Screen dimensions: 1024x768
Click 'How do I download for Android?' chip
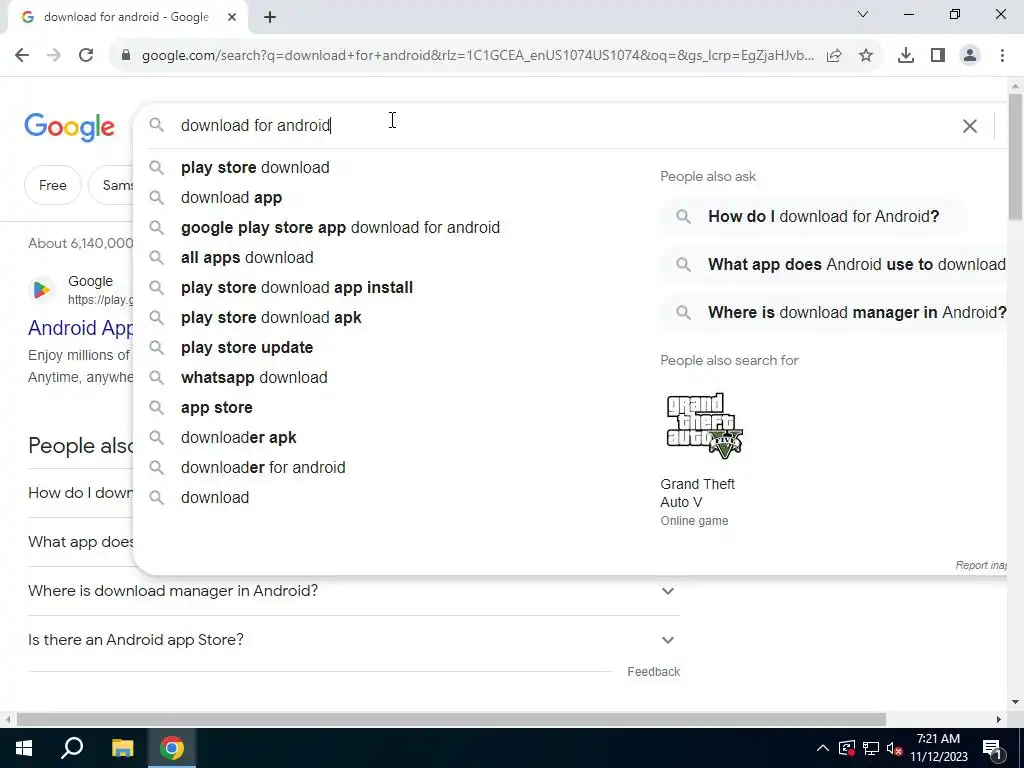(x=814, y=217)
